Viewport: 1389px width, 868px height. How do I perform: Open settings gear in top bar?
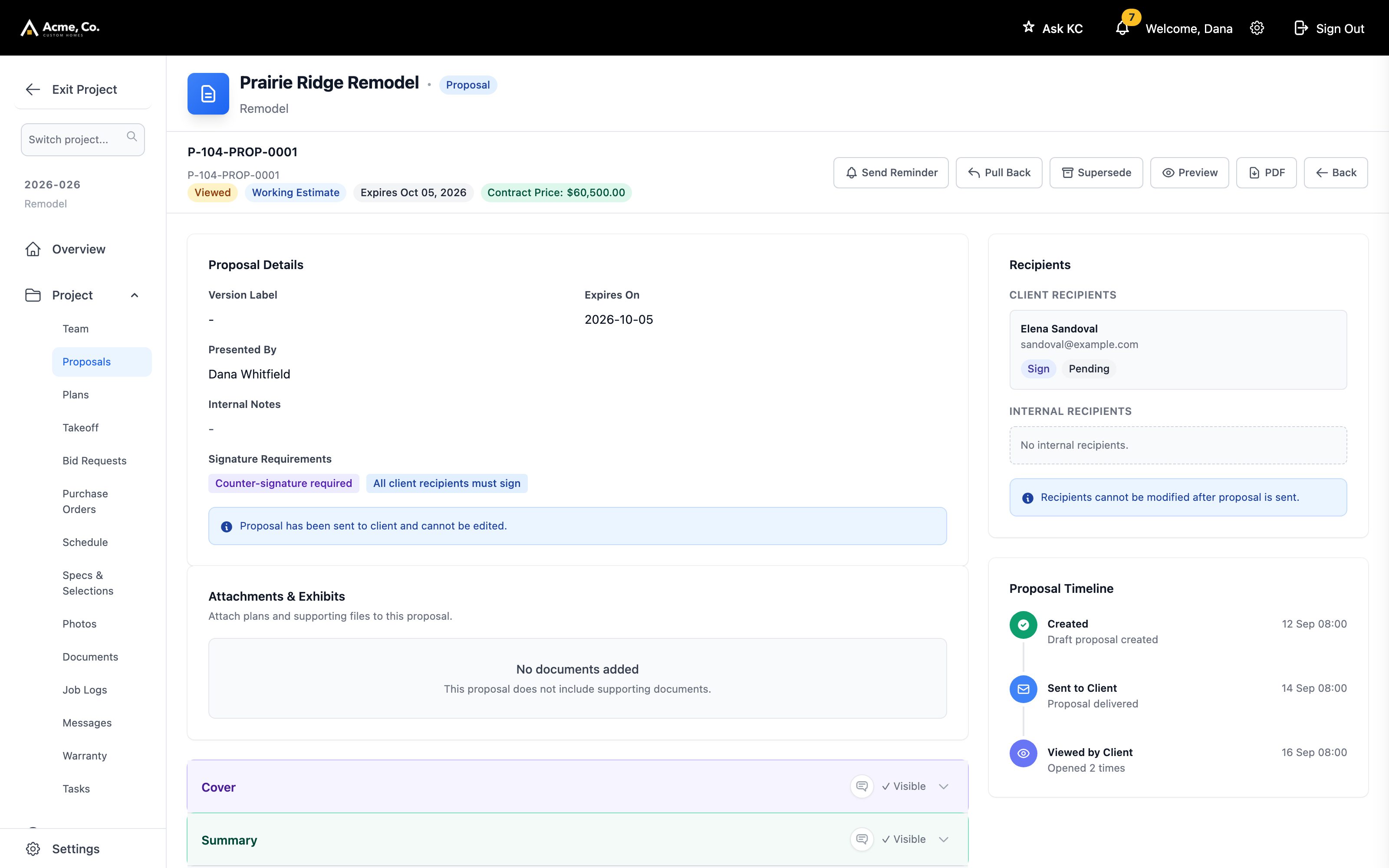(1257, 28)
